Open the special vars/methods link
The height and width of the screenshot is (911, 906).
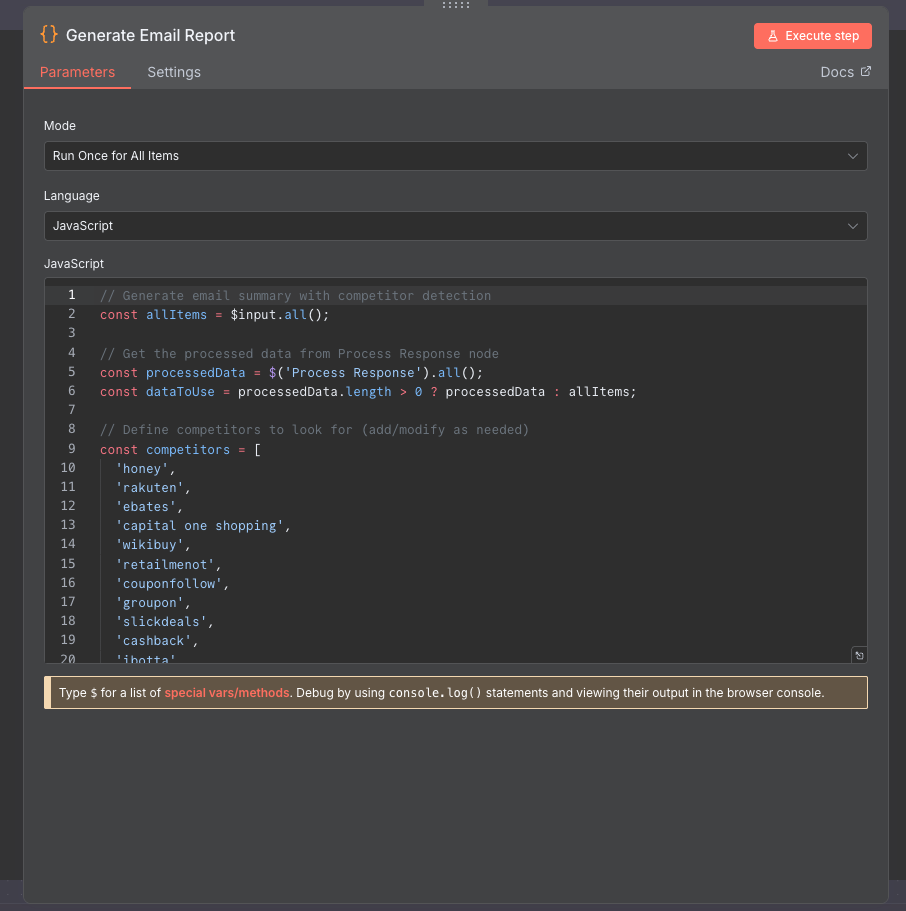[227, 693]
